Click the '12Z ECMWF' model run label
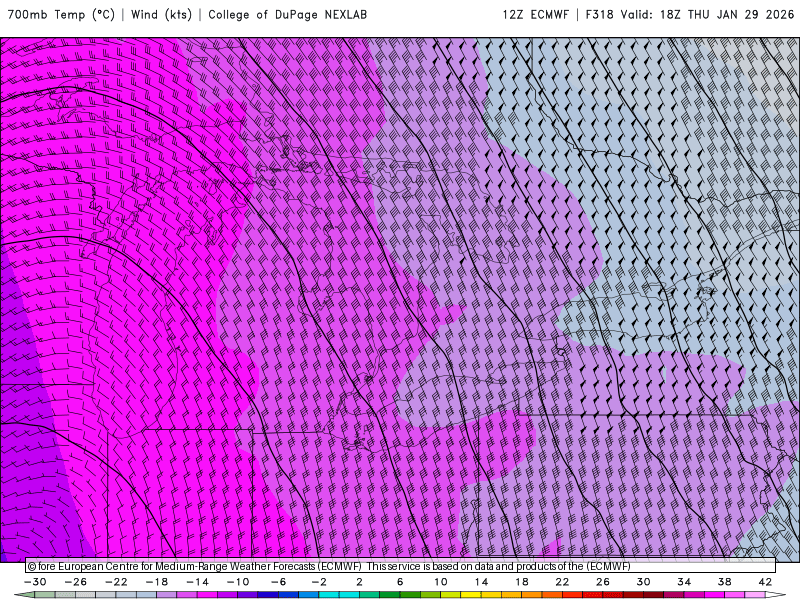The image size is (800, 600). click(535, 15)
